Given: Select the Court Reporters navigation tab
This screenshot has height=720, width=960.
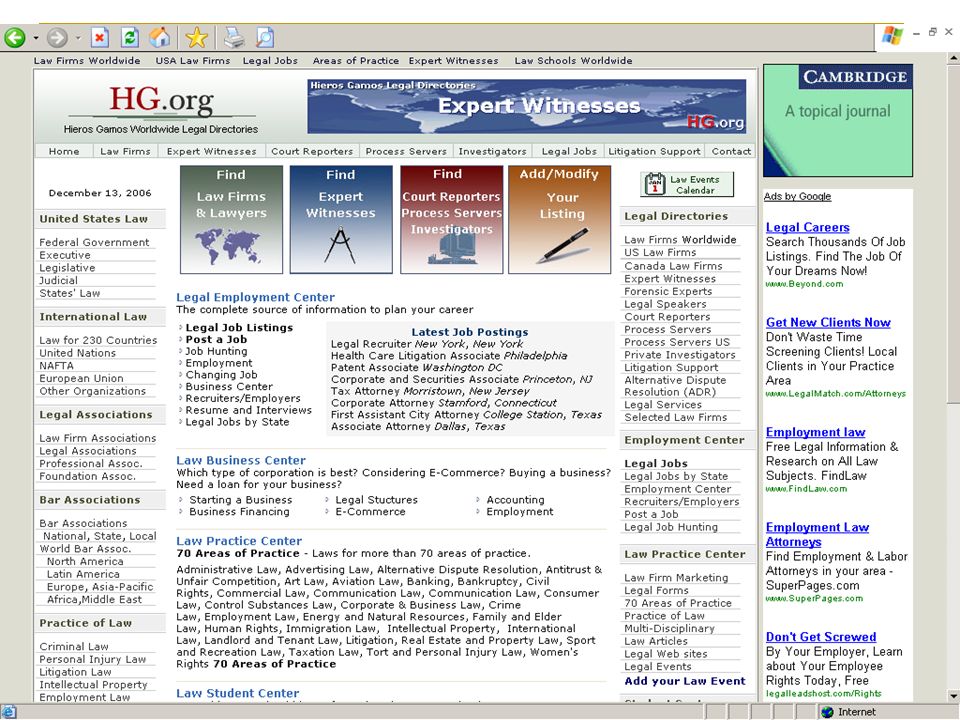Looking at the screenshot, I should pyautogui.click(x=312, y=151).
